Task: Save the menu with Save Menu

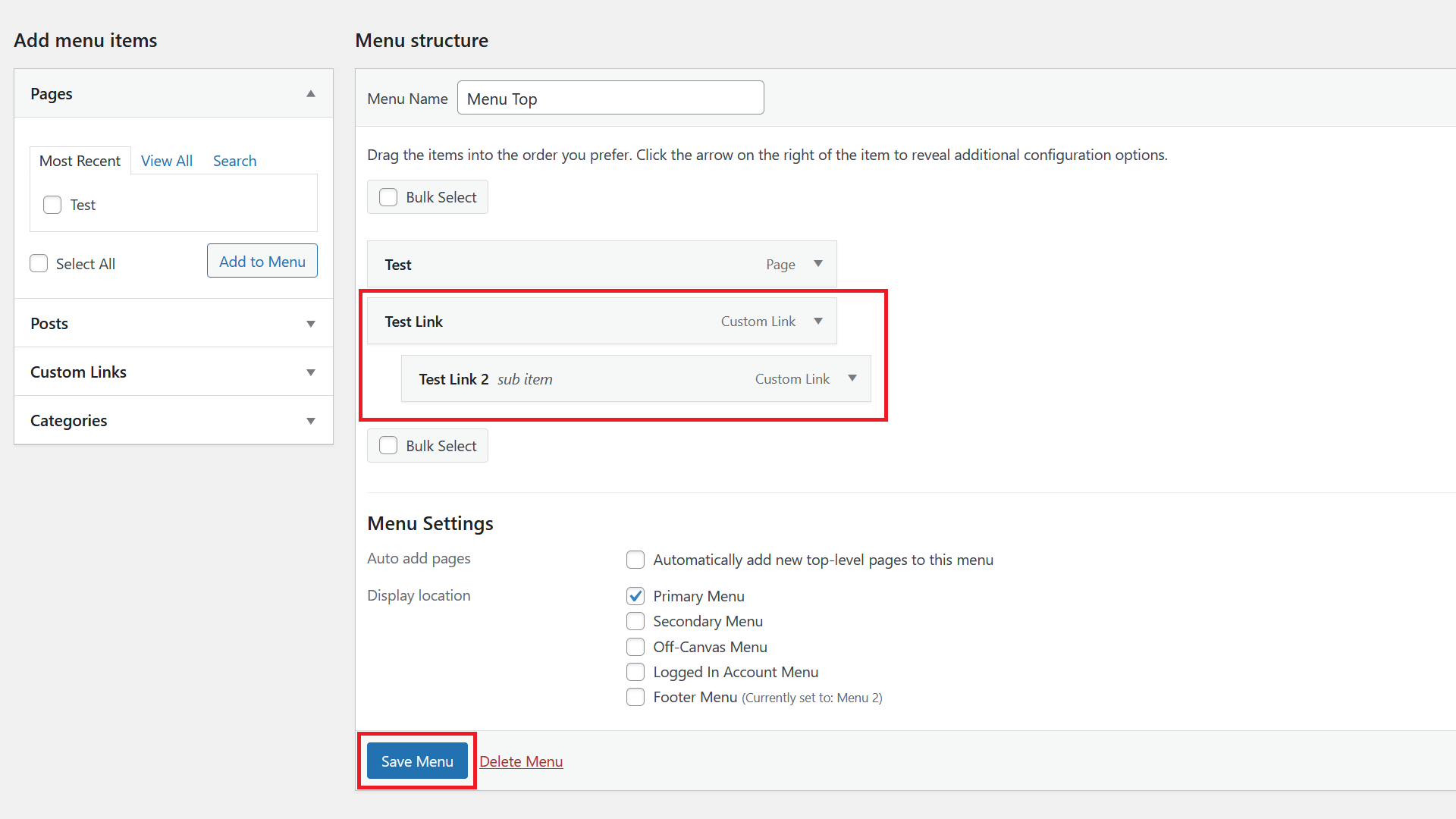Action: 417,761
